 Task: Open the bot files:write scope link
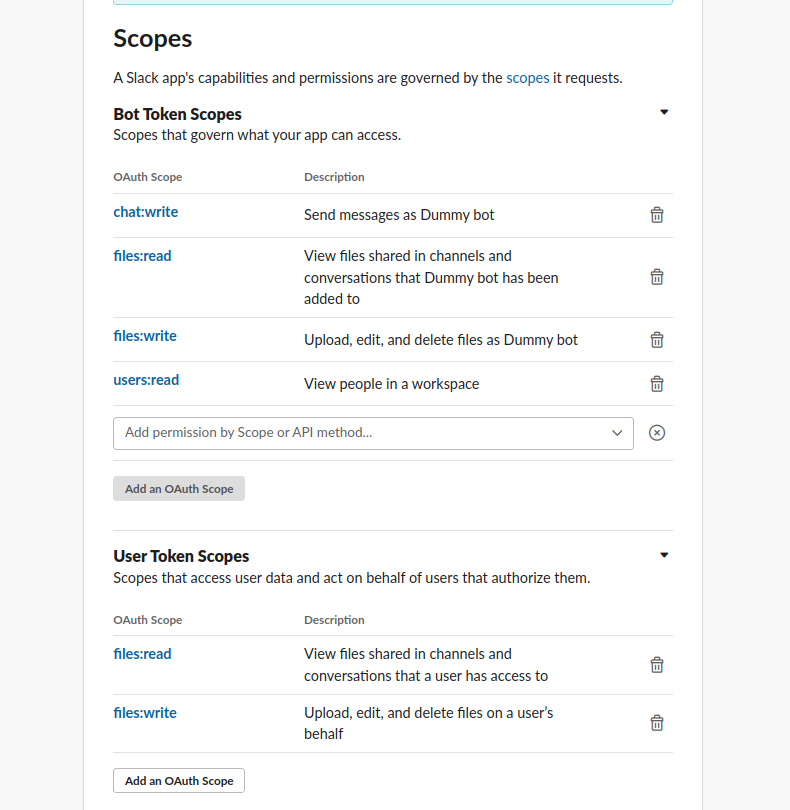coord(145,336)
